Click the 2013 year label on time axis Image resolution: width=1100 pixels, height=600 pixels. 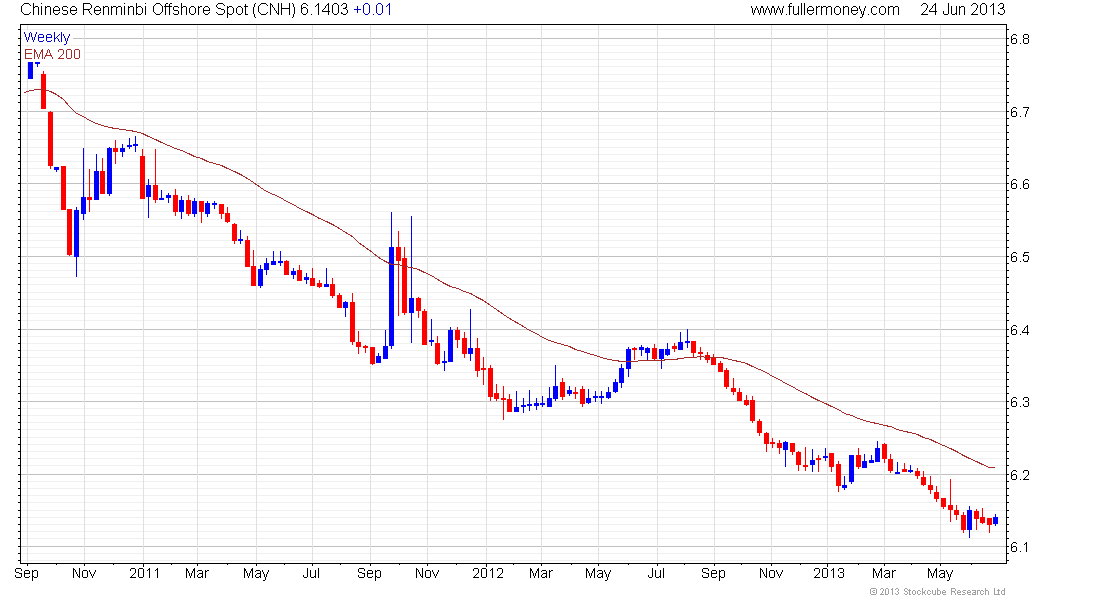coord(829,573)
